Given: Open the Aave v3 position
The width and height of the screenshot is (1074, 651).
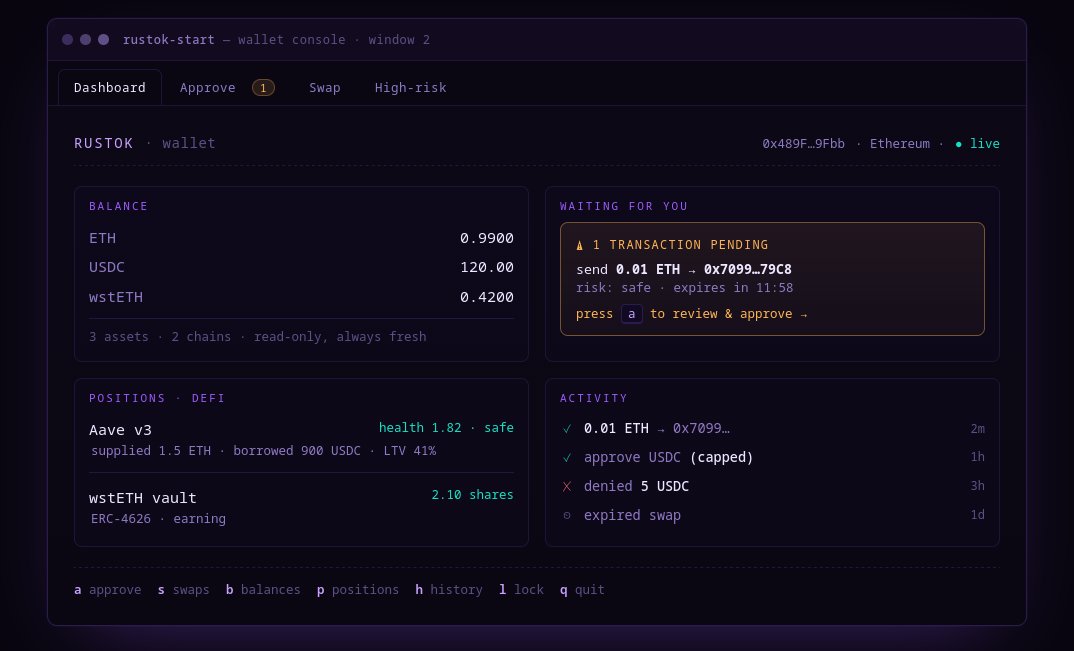Looking at the screenshot, I should click(121, 430).
